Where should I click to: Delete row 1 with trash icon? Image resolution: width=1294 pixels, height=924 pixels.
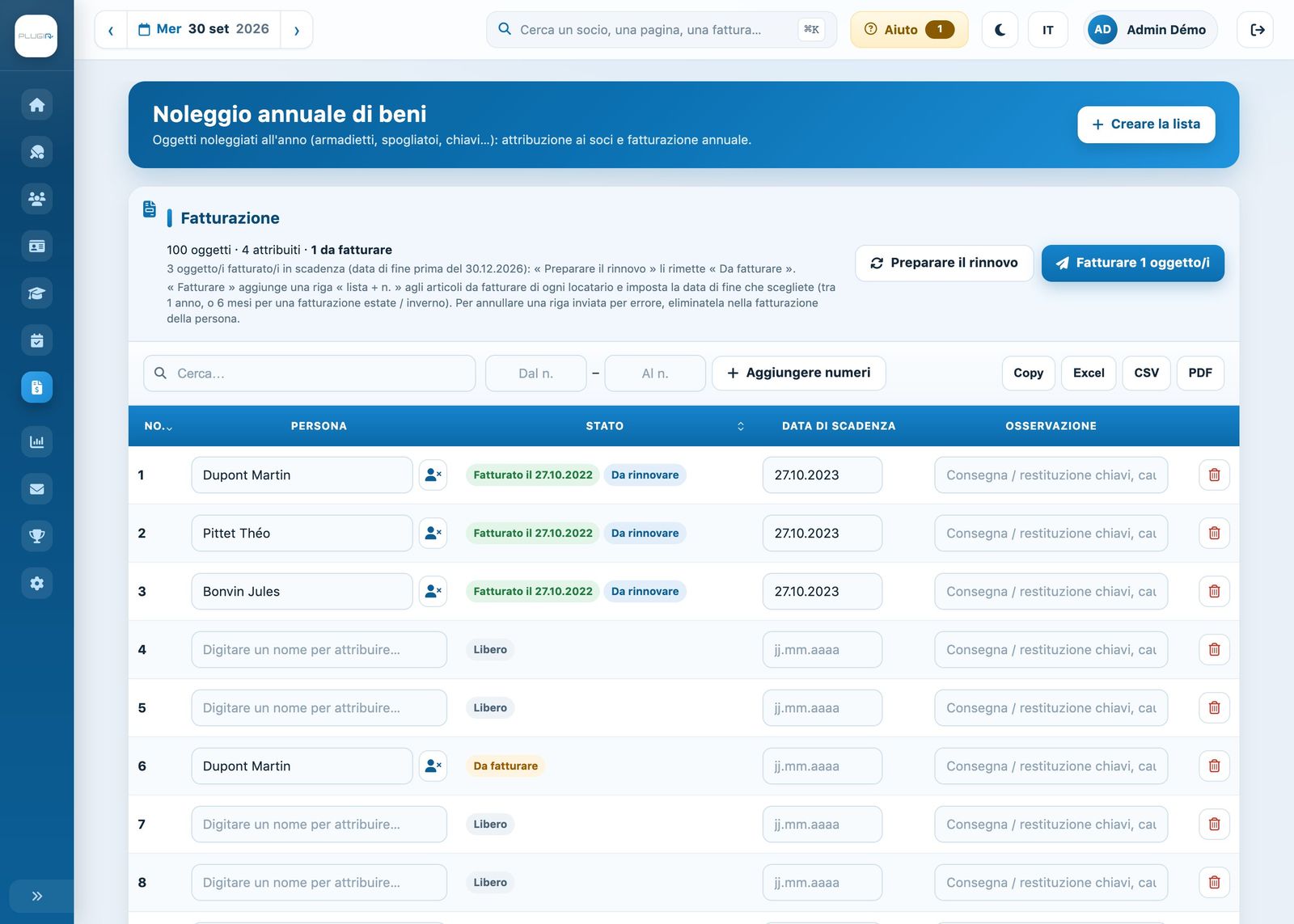click(x=1214, y=475)
